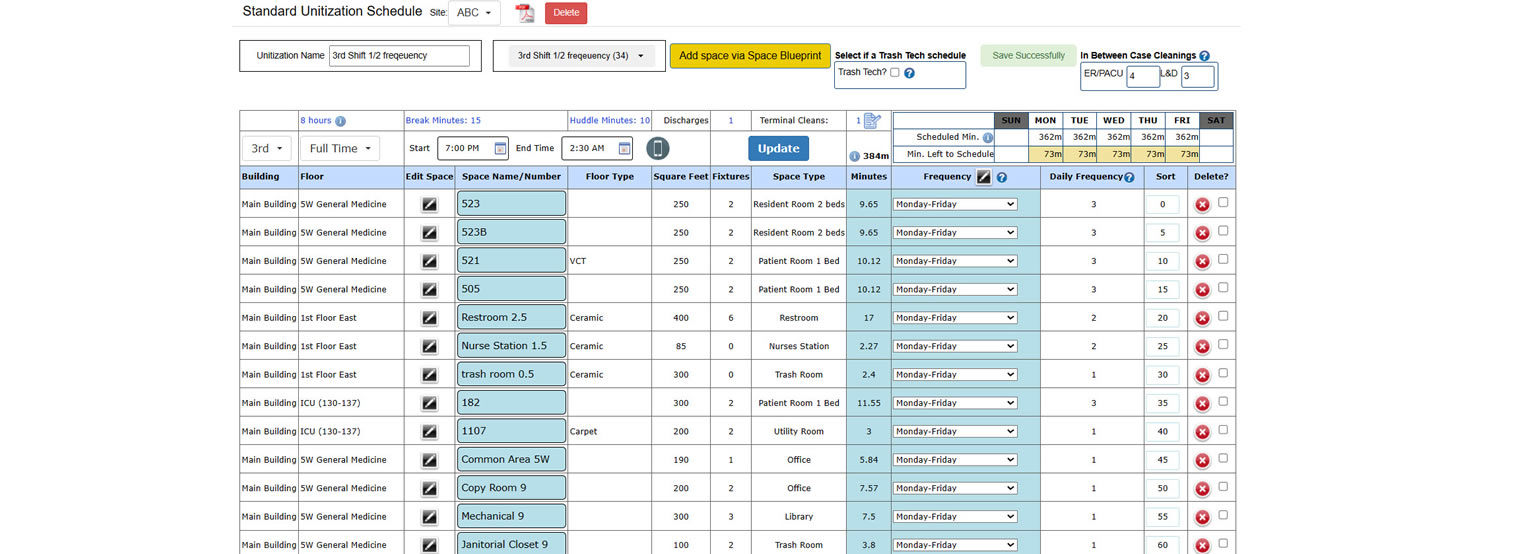Viewport: 1540px width, 554px height.
Task: Click the L&D value field
Action: tap(1198, 76)
